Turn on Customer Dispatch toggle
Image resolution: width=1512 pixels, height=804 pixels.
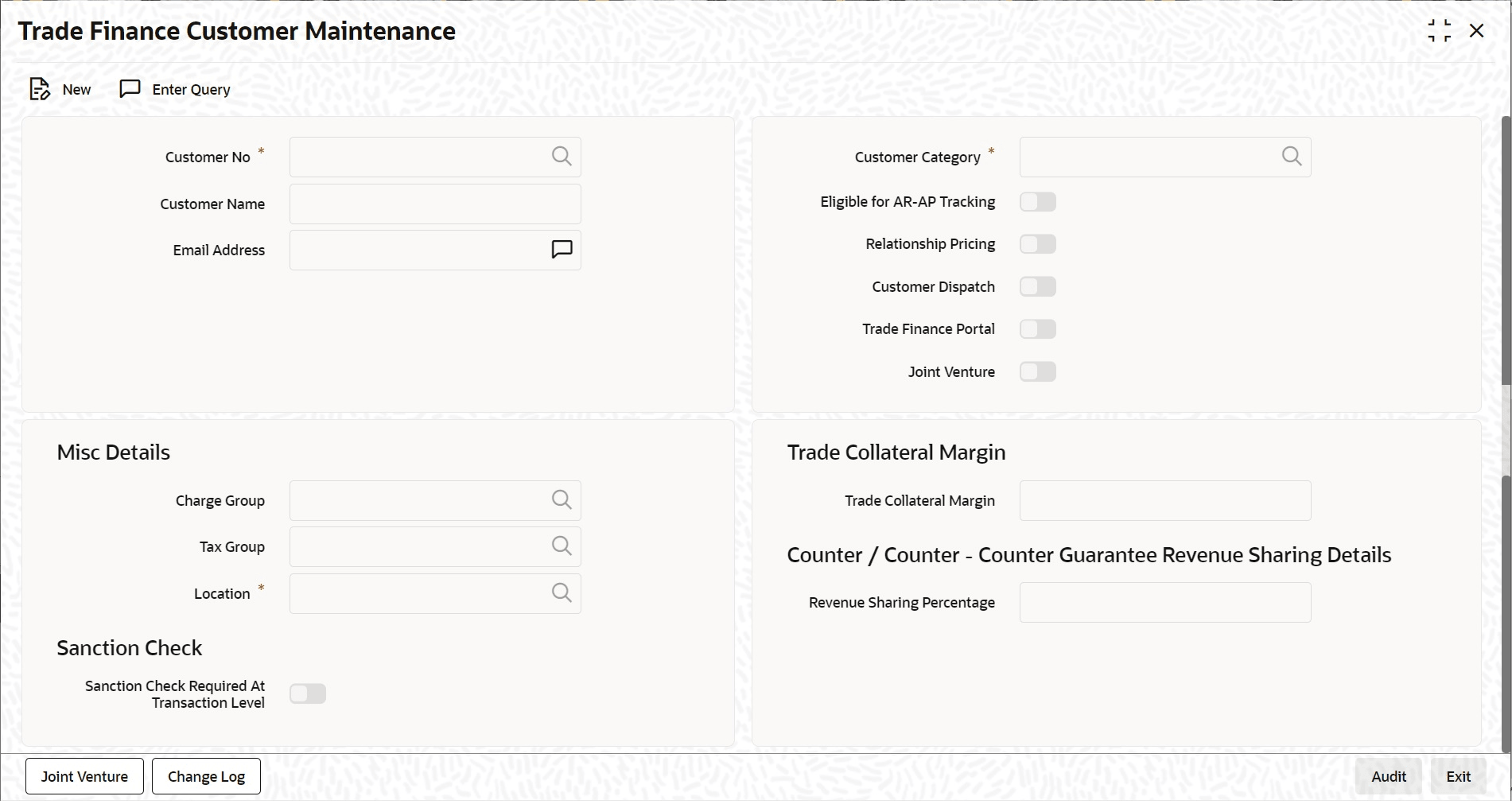pos(1037,286)
